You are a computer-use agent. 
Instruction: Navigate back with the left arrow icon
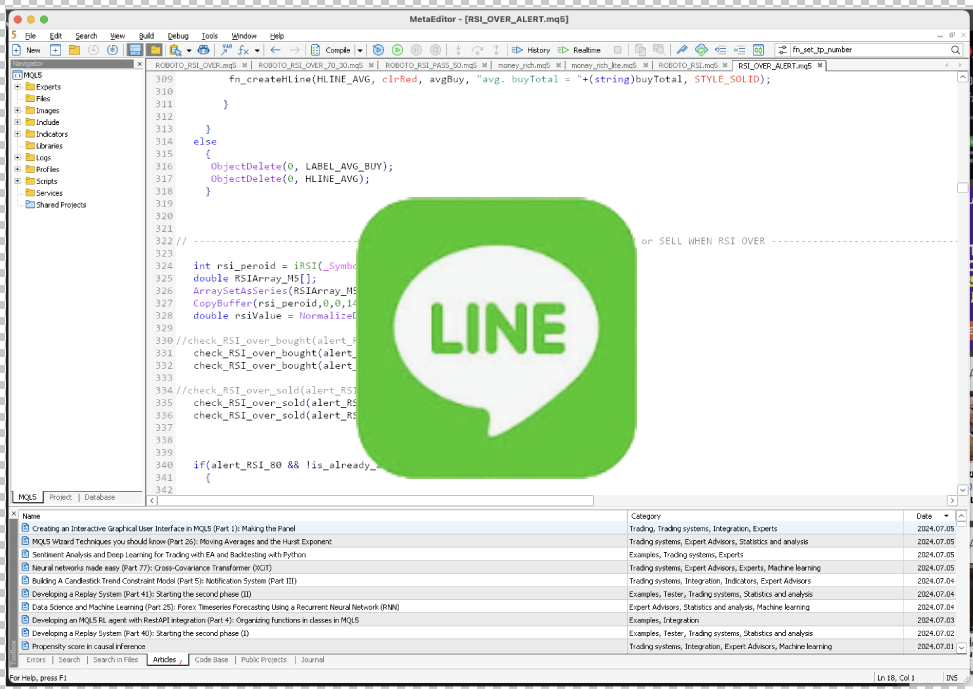point(276,50)
